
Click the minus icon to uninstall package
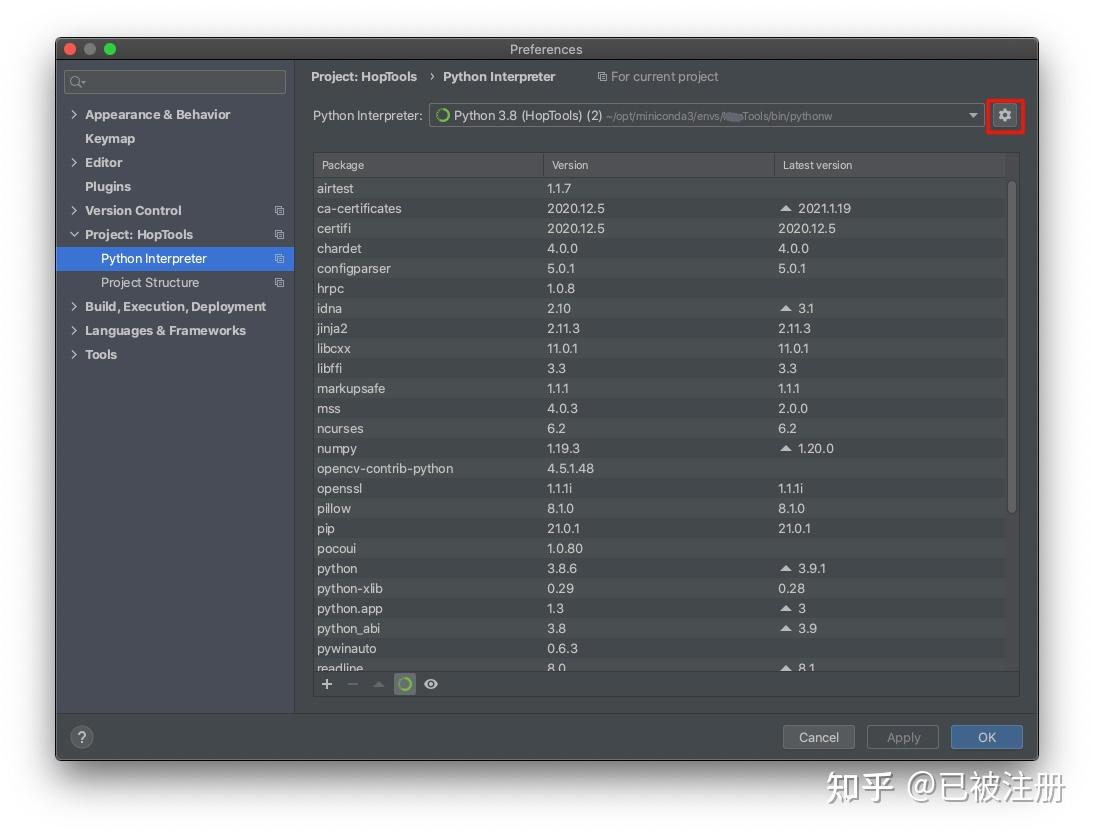pos(353,684)
